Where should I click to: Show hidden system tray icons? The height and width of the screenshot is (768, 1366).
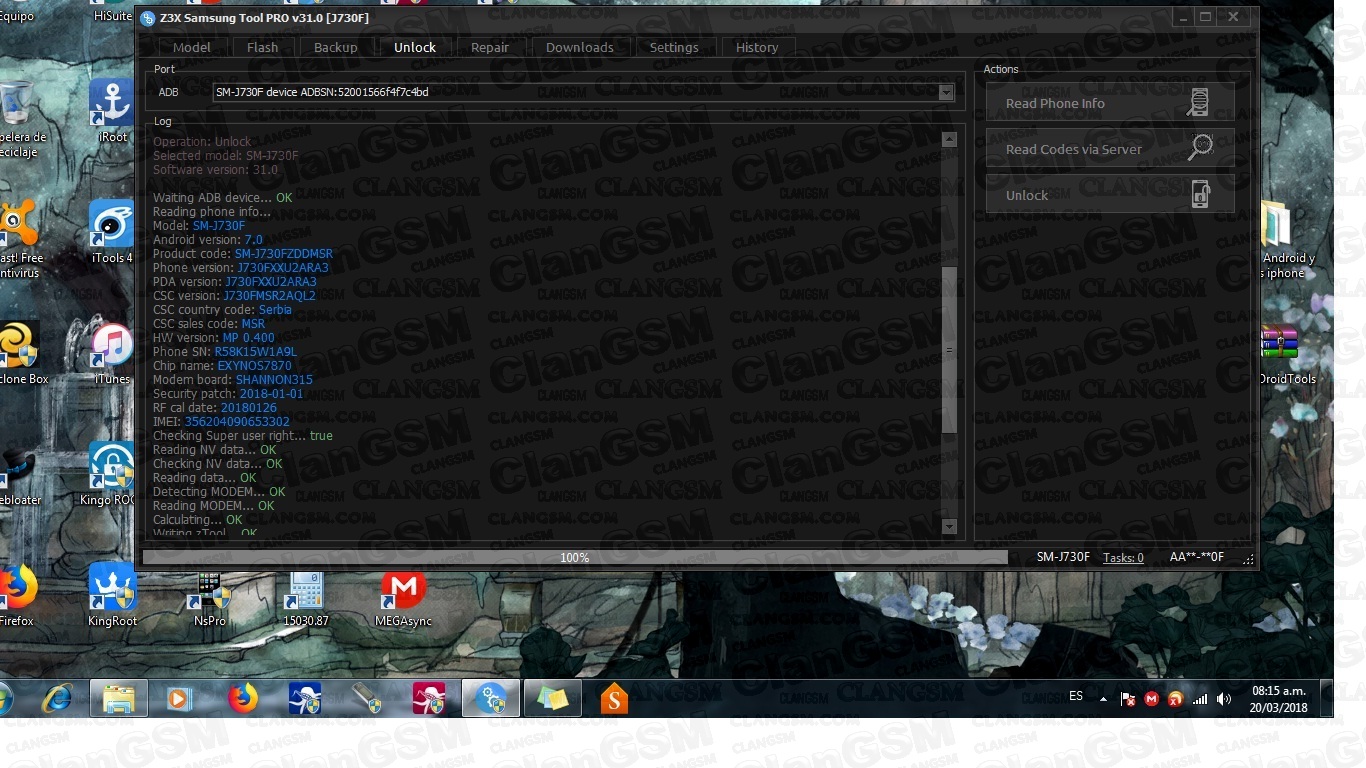point(1104,699)
